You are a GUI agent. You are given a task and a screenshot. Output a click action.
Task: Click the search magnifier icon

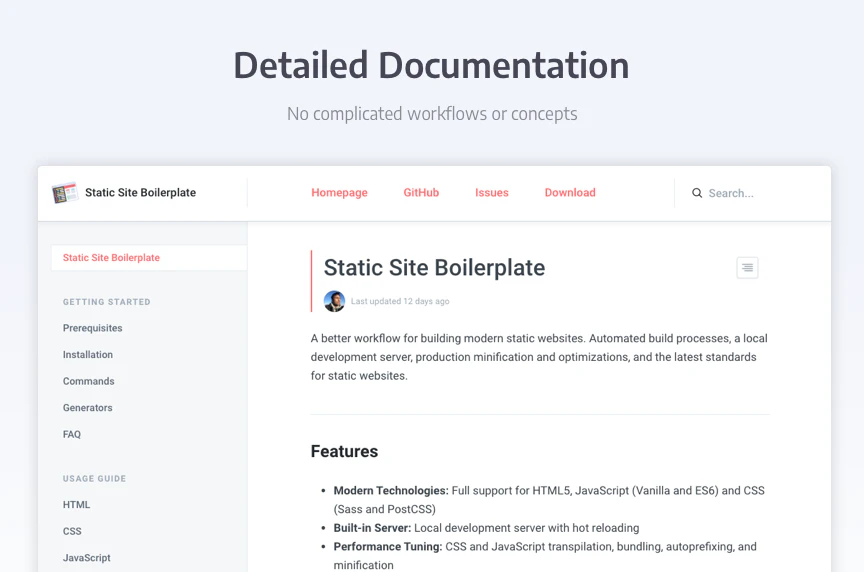pos(697,193)
